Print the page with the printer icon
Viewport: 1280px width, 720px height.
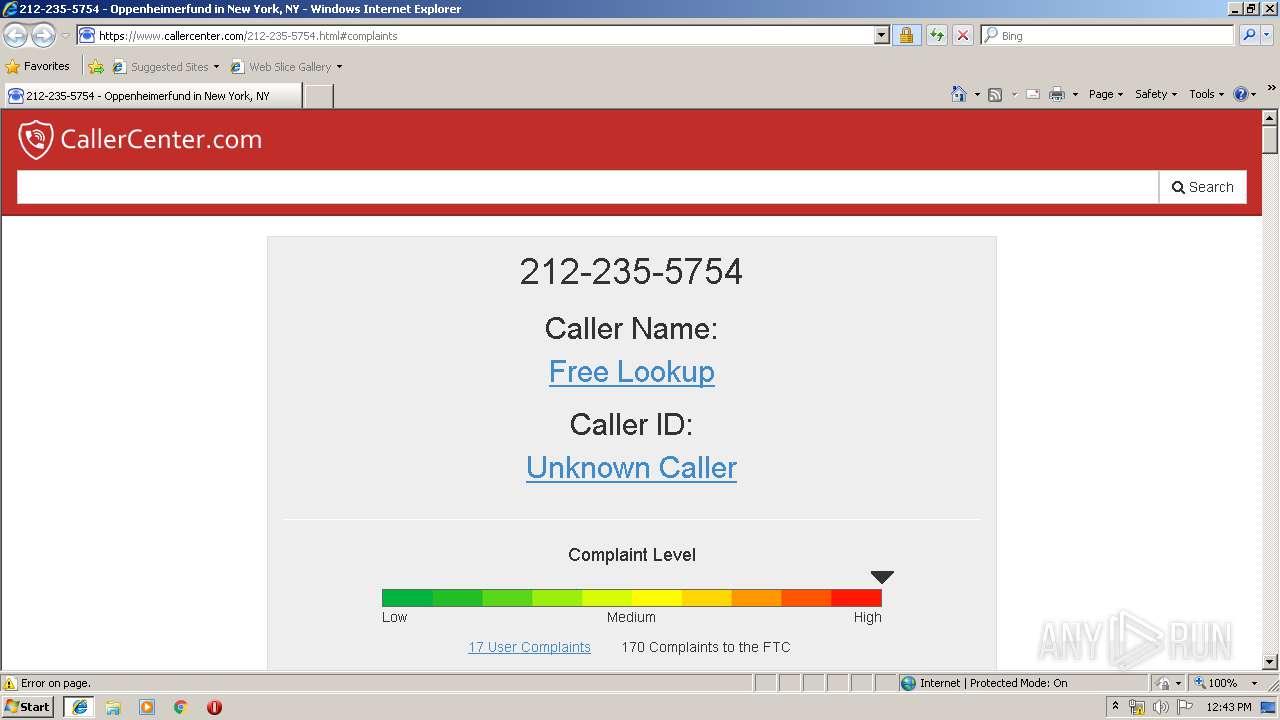click(1057, 94)
